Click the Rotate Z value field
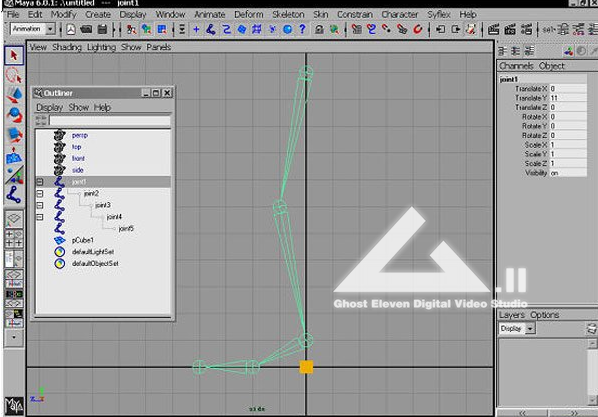This screenshot has height=417, width=598. point(568,135)
